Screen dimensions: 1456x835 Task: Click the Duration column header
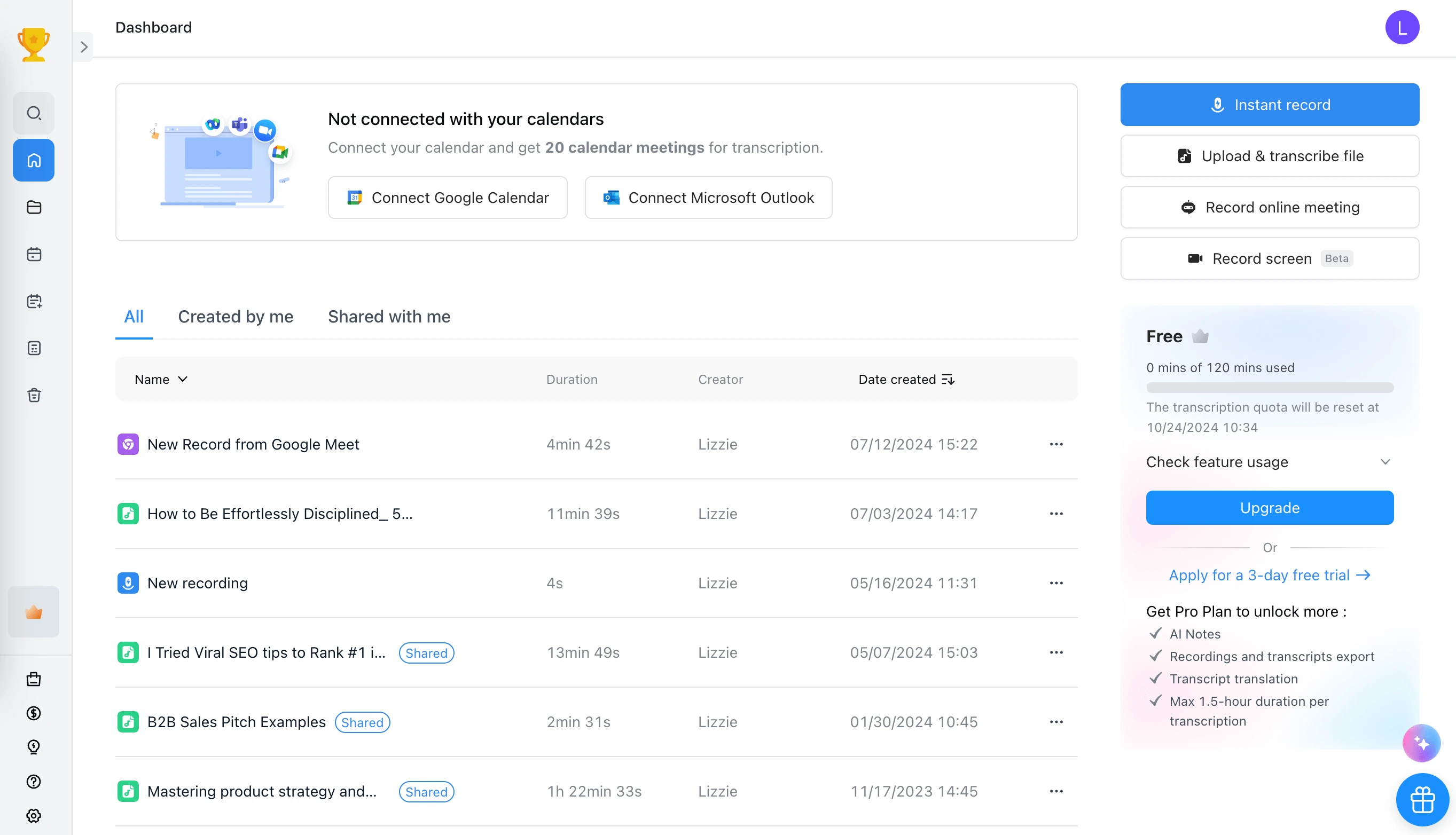tap(572, 380)
